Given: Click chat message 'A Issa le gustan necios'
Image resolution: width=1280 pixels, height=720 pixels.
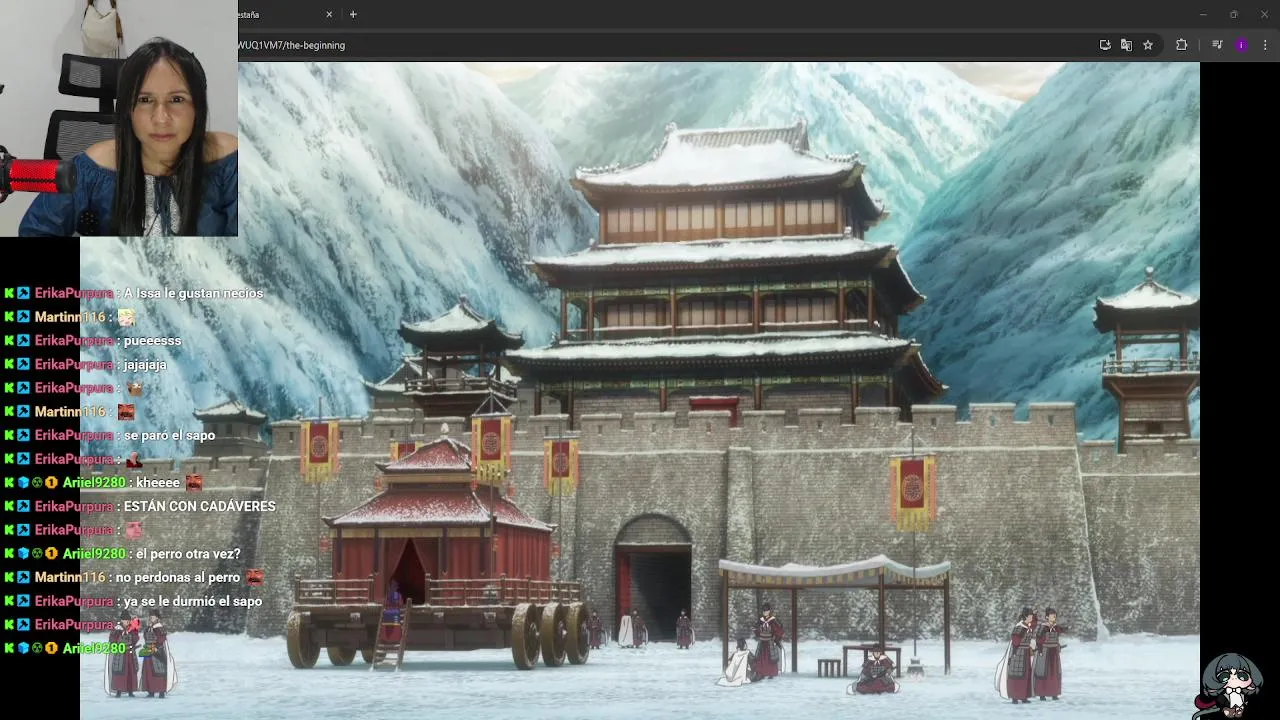Looking at the screenshot, I should [193, 293].
